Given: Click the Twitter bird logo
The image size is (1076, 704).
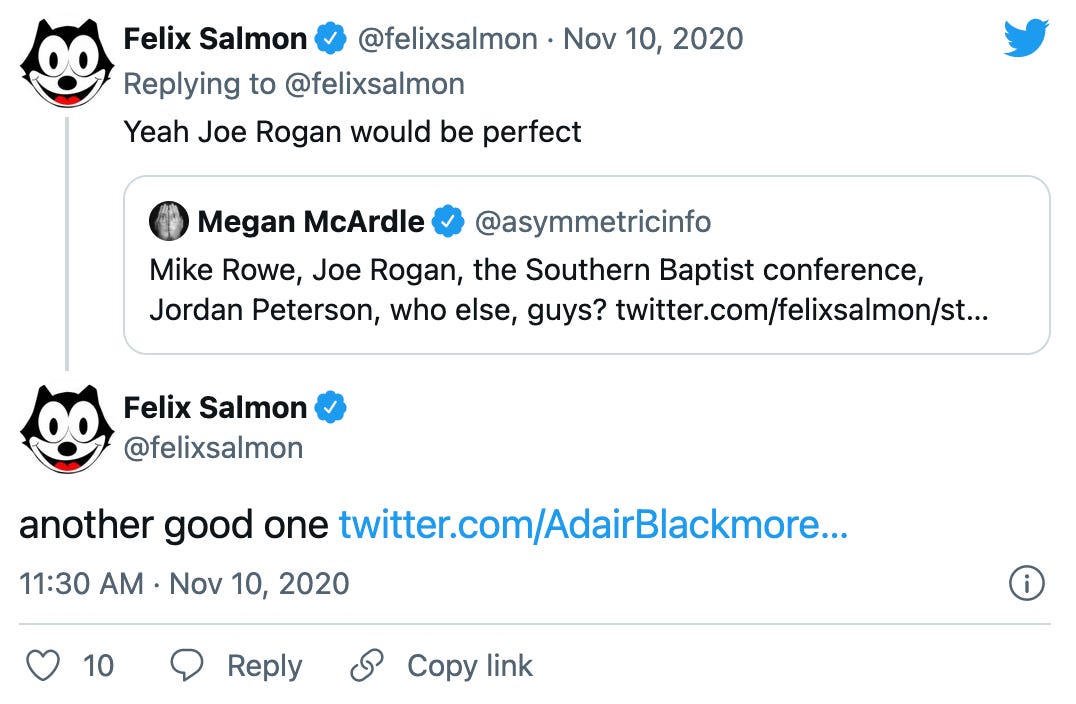Looking at the screenshot, I should (x=1025, y=39).
